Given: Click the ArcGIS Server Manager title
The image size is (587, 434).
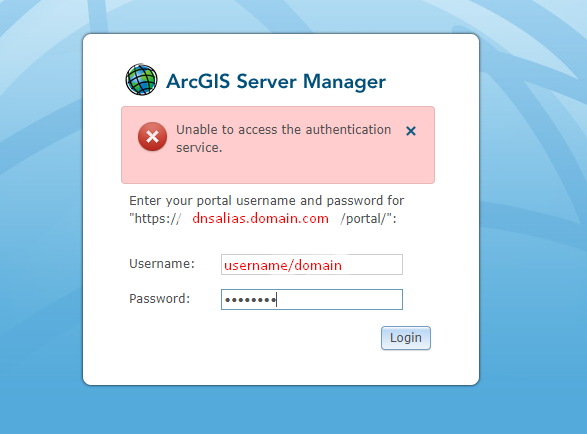Looking at the screenshot, I should (x=276, y=81).
